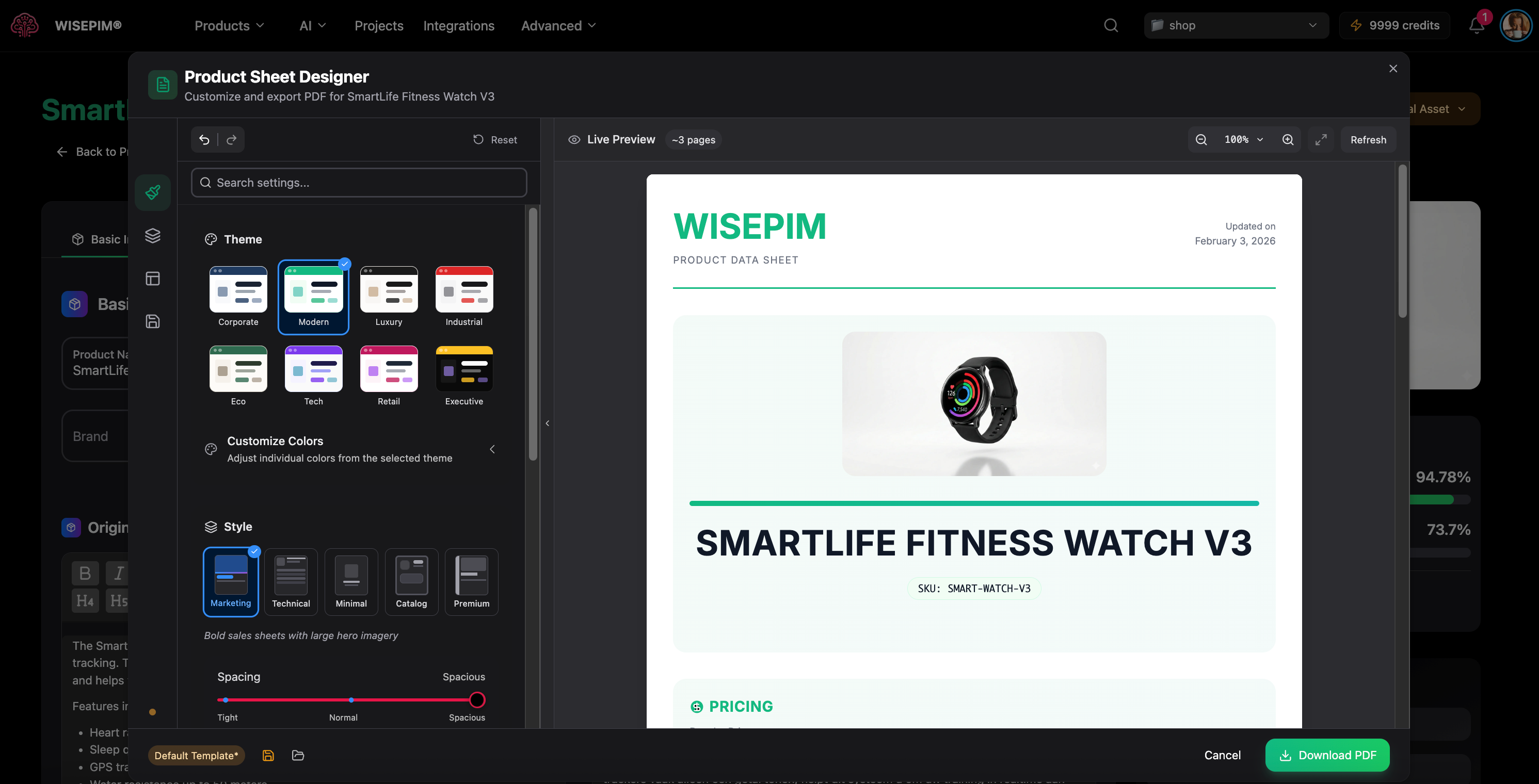Click the undo arrow icon
The height and width of the screenshot is (784, 1539).
204,140
